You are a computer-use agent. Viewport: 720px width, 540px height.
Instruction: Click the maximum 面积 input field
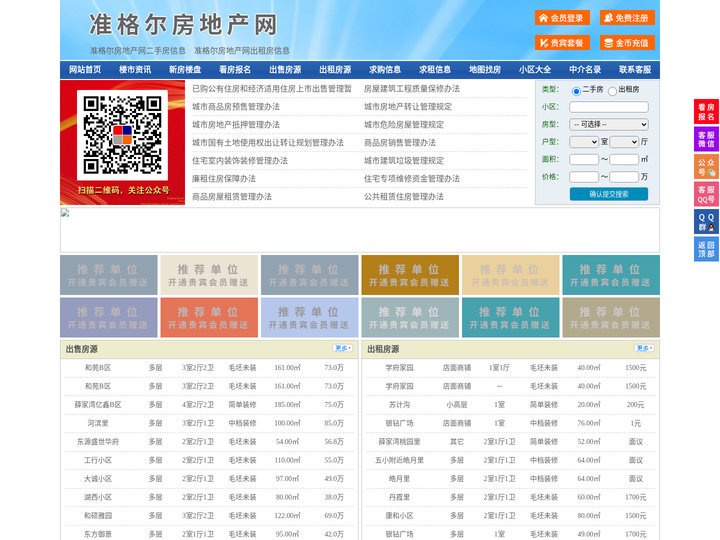pos(624,159)
